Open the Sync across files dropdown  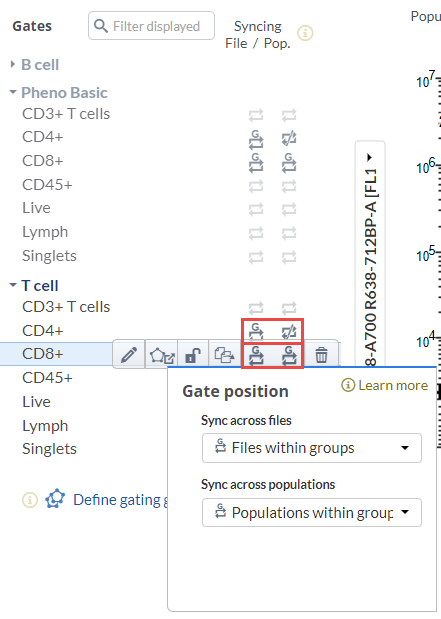pos(312,448)
